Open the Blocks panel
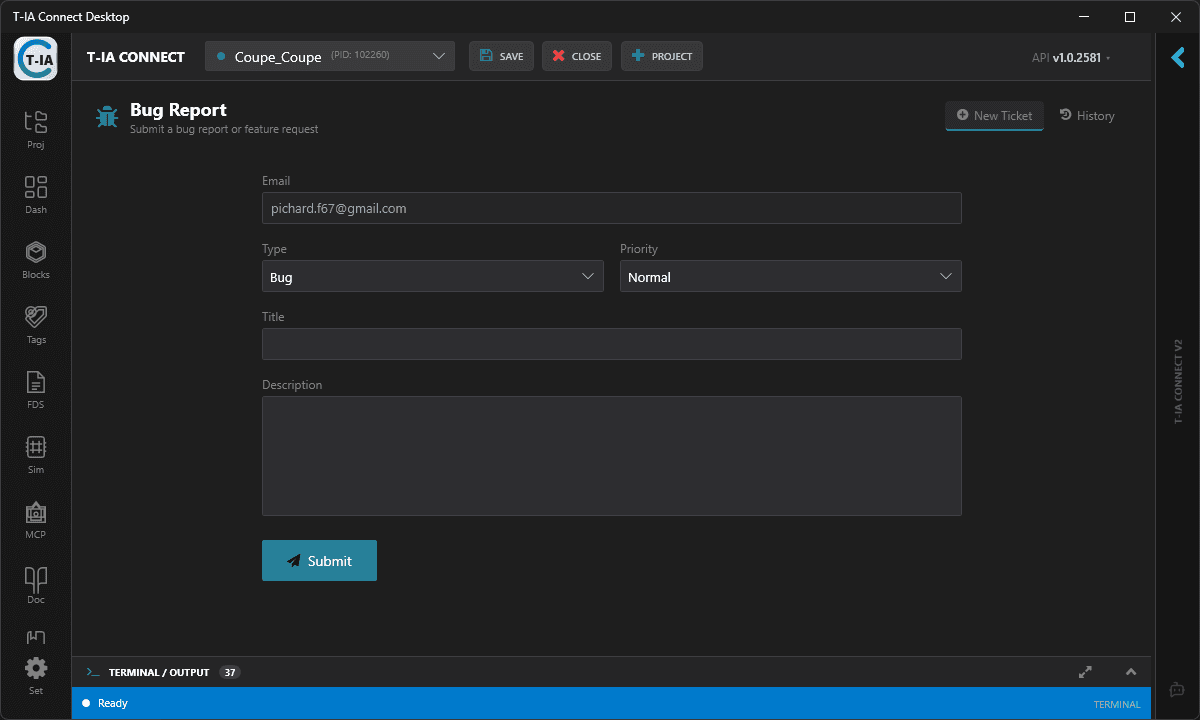Viewport: 1200px width, 720px height. 35,258
